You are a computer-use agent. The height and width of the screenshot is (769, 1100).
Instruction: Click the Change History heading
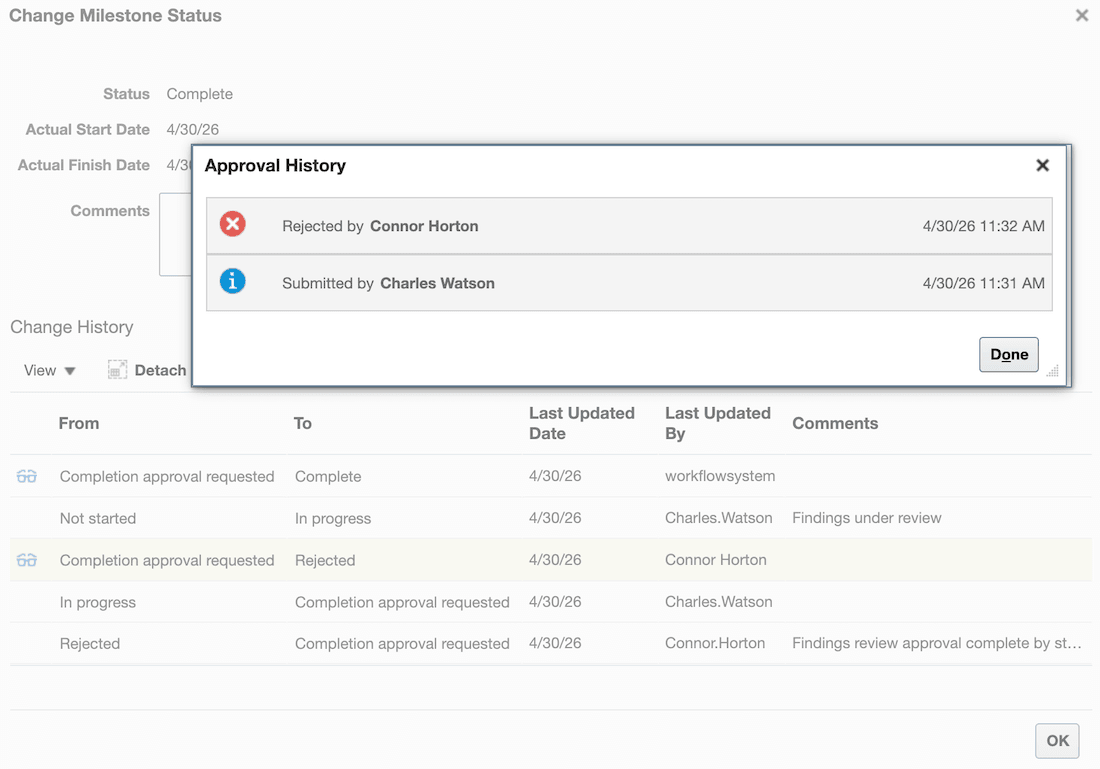[x=72, y=327]
